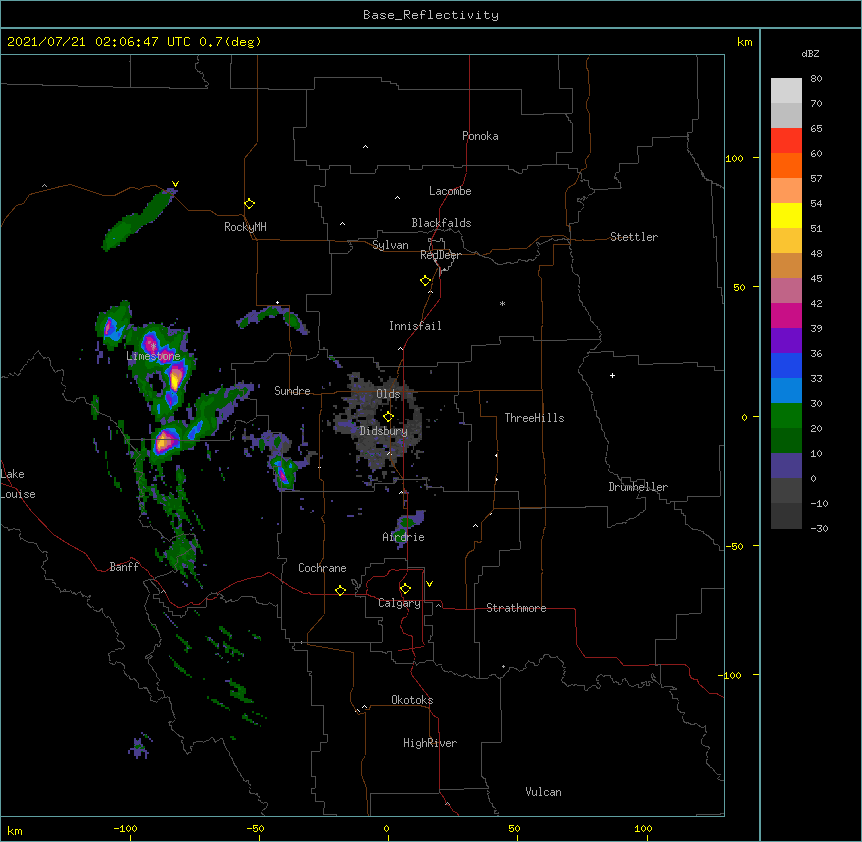
Task: Pick the purple swatch between 39 and 36
Action: (x=786, y=341)
